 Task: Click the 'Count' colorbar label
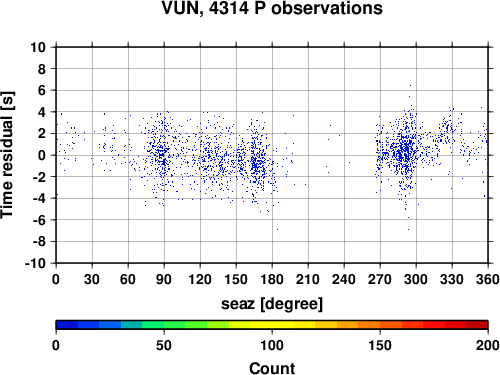click(x=272, y=368)
